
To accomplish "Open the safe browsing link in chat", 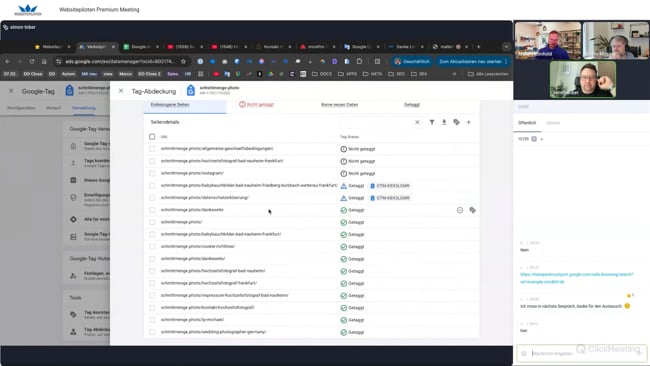I will 577,278.
